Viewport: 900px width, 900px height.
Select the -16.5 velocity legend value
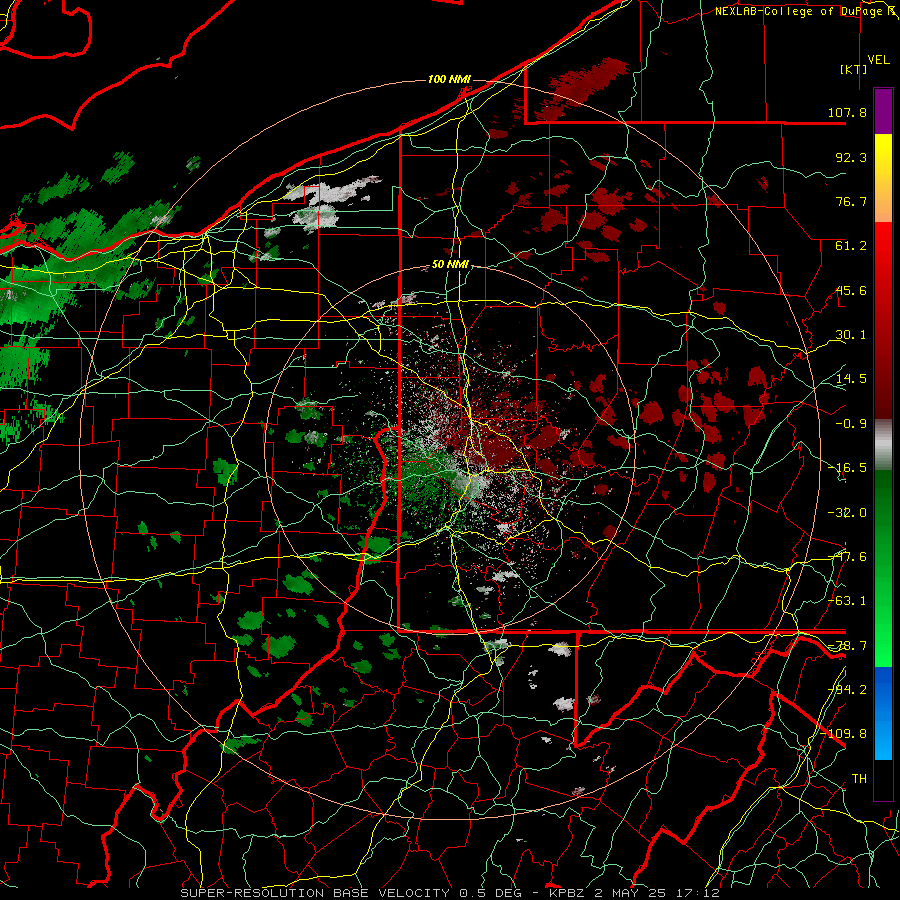coord(847,468)
